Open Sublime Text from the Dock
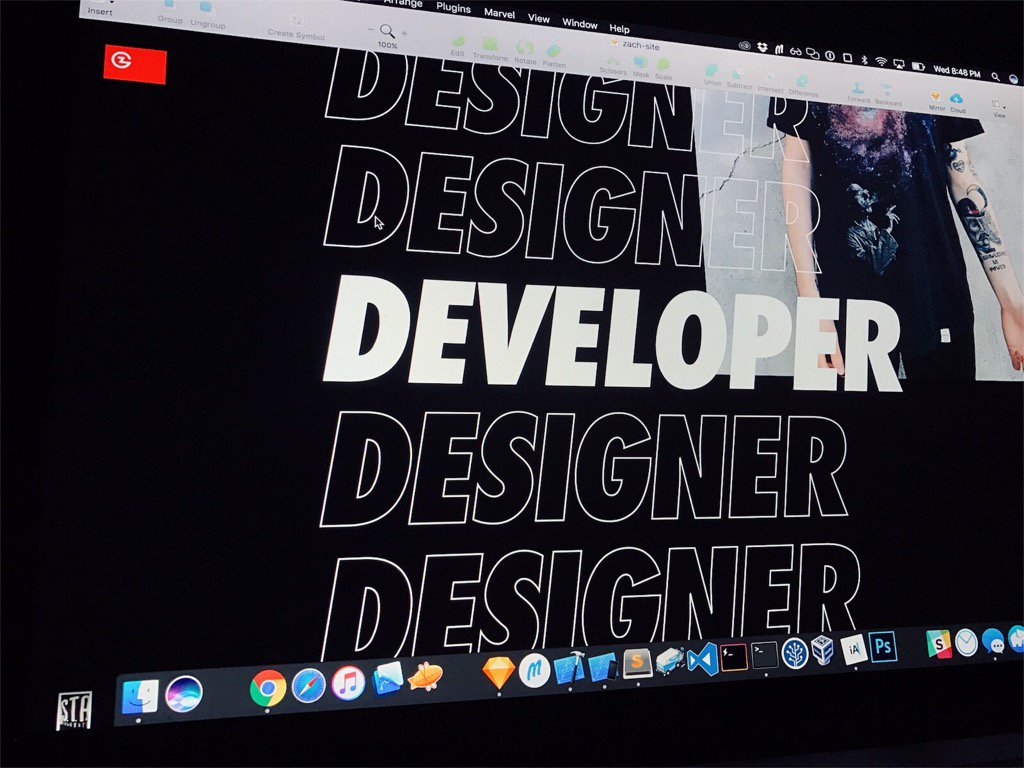The image size is (1024, 768). pos(637,663)
